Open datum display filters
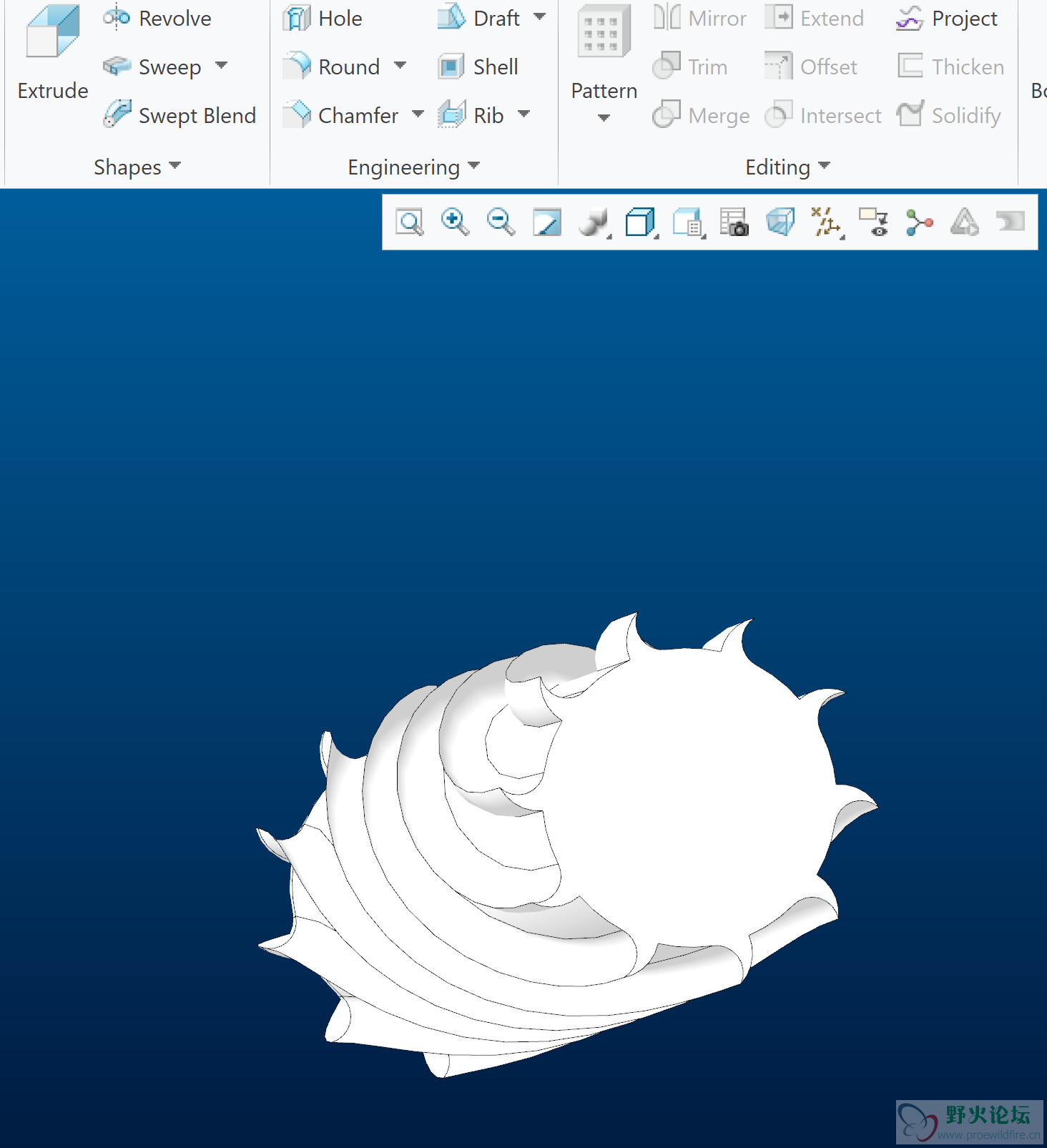The image size is (1047, 1148). [827, 222]
